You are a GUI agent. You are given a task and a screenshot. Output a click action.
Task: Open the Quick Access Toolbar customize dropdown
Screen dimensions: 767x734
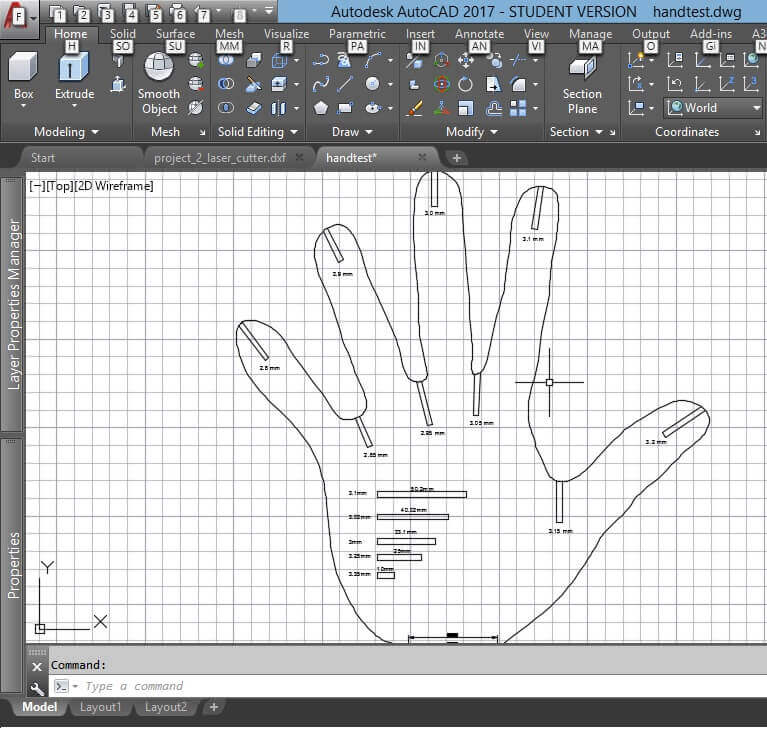[269, 11]
